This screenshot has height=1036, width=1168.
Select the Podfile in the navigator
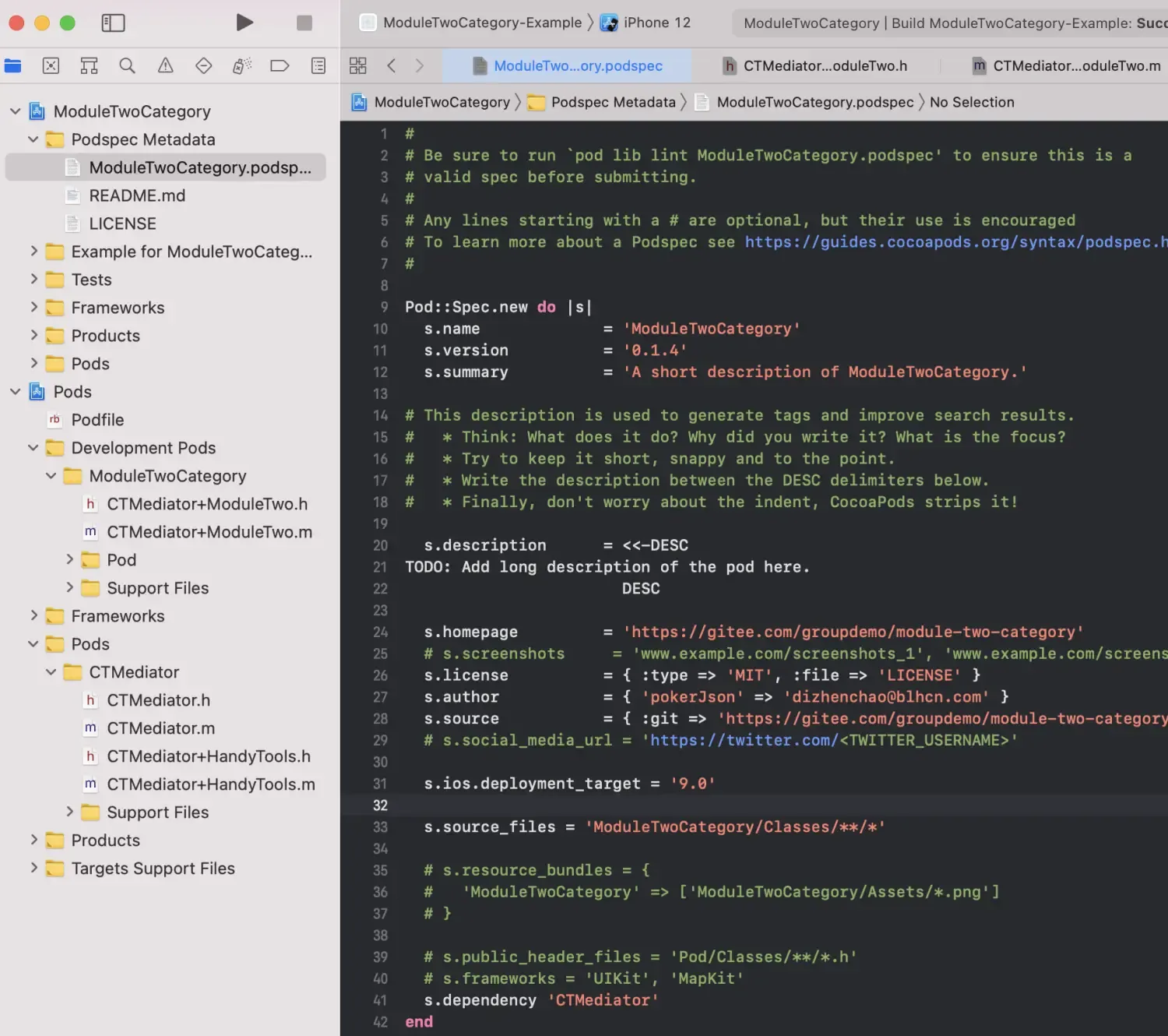(97, 420)
